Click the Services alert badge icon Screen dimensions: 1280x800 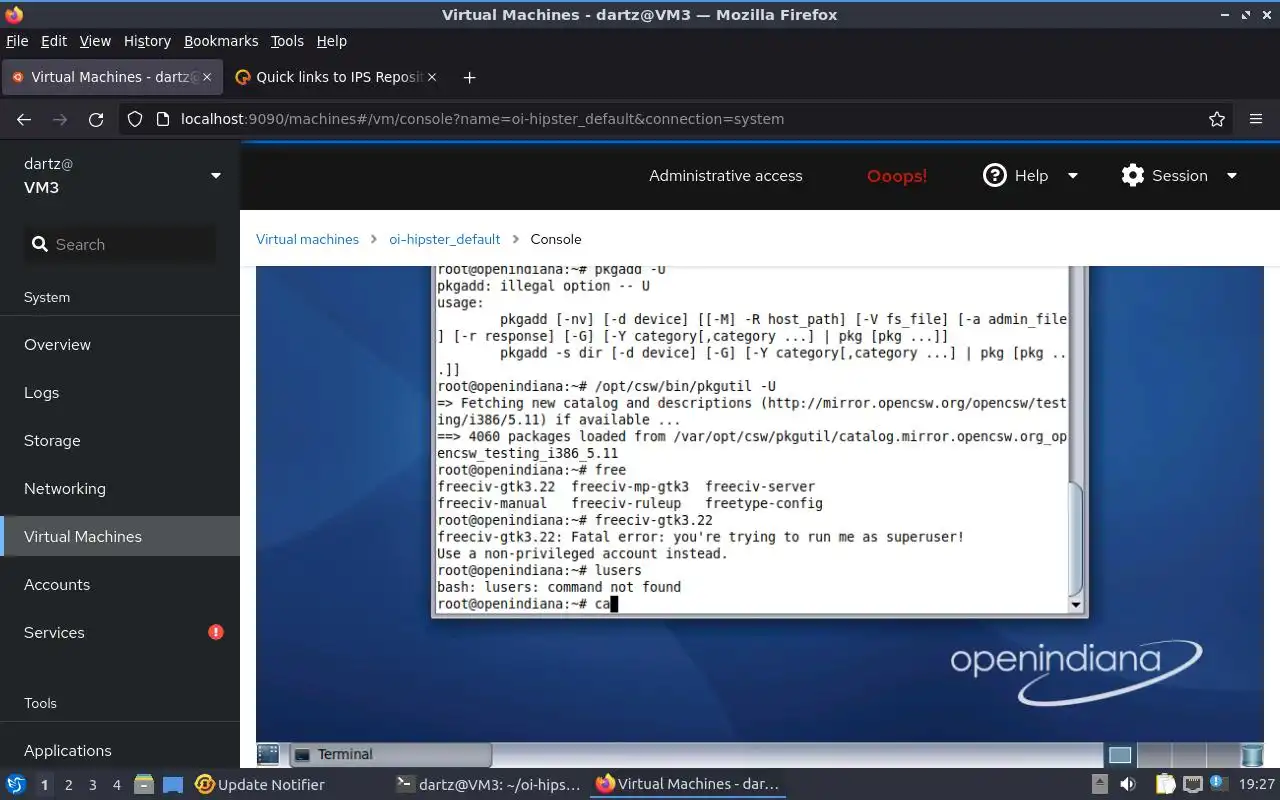[215, 632]
